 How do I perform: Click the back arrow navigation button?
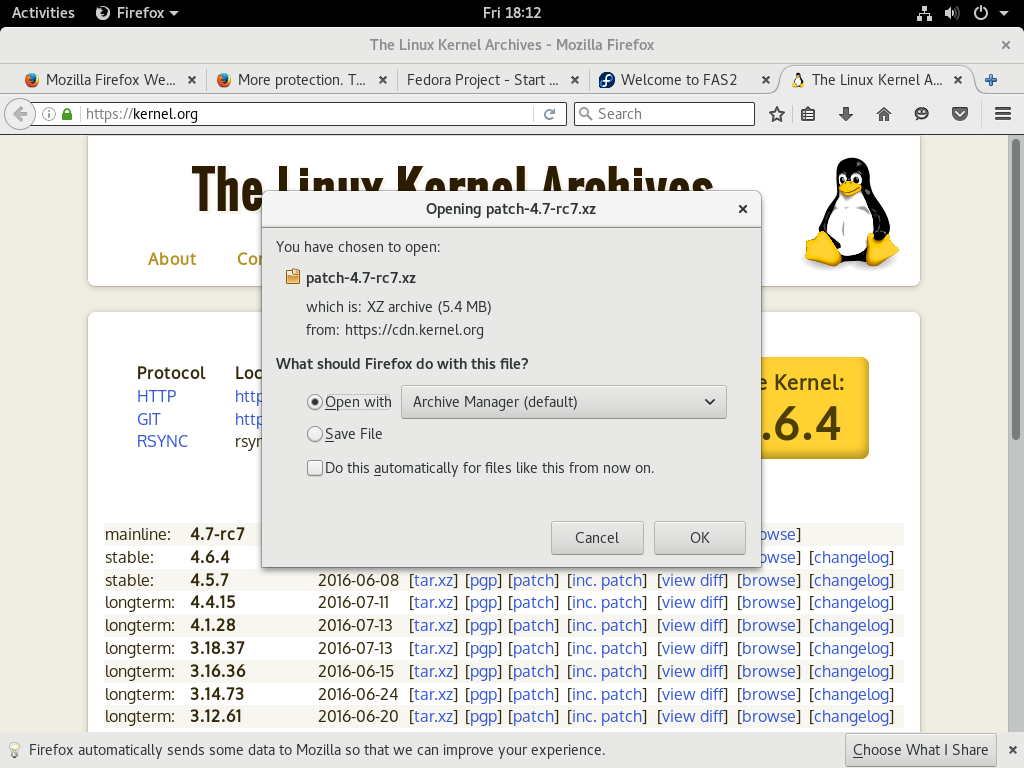[x=20, y=114]
